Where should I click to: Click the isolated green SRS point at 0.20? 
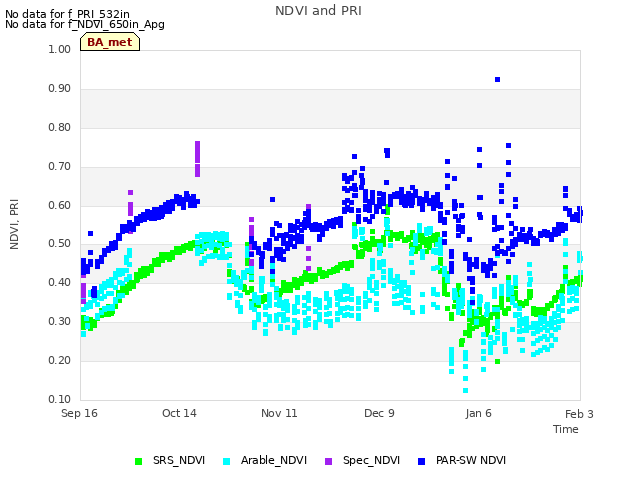coord(497,362)
